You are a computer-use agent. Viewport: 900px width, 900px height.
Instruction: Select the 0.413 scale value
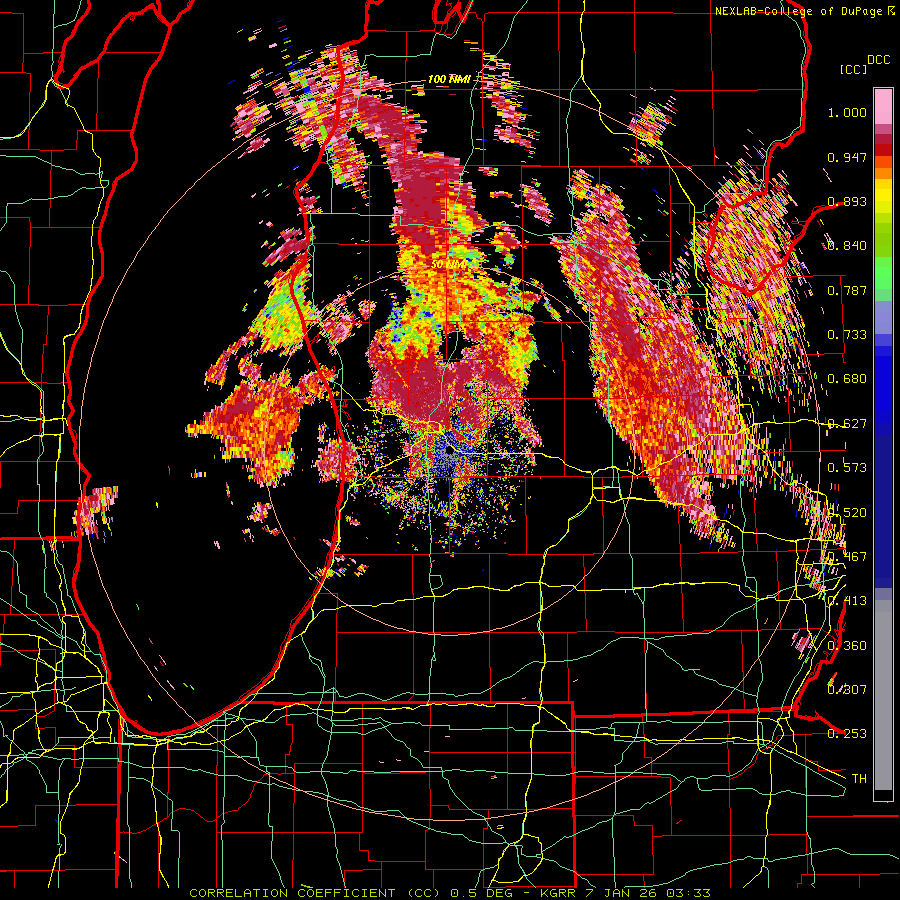(847, 601)
